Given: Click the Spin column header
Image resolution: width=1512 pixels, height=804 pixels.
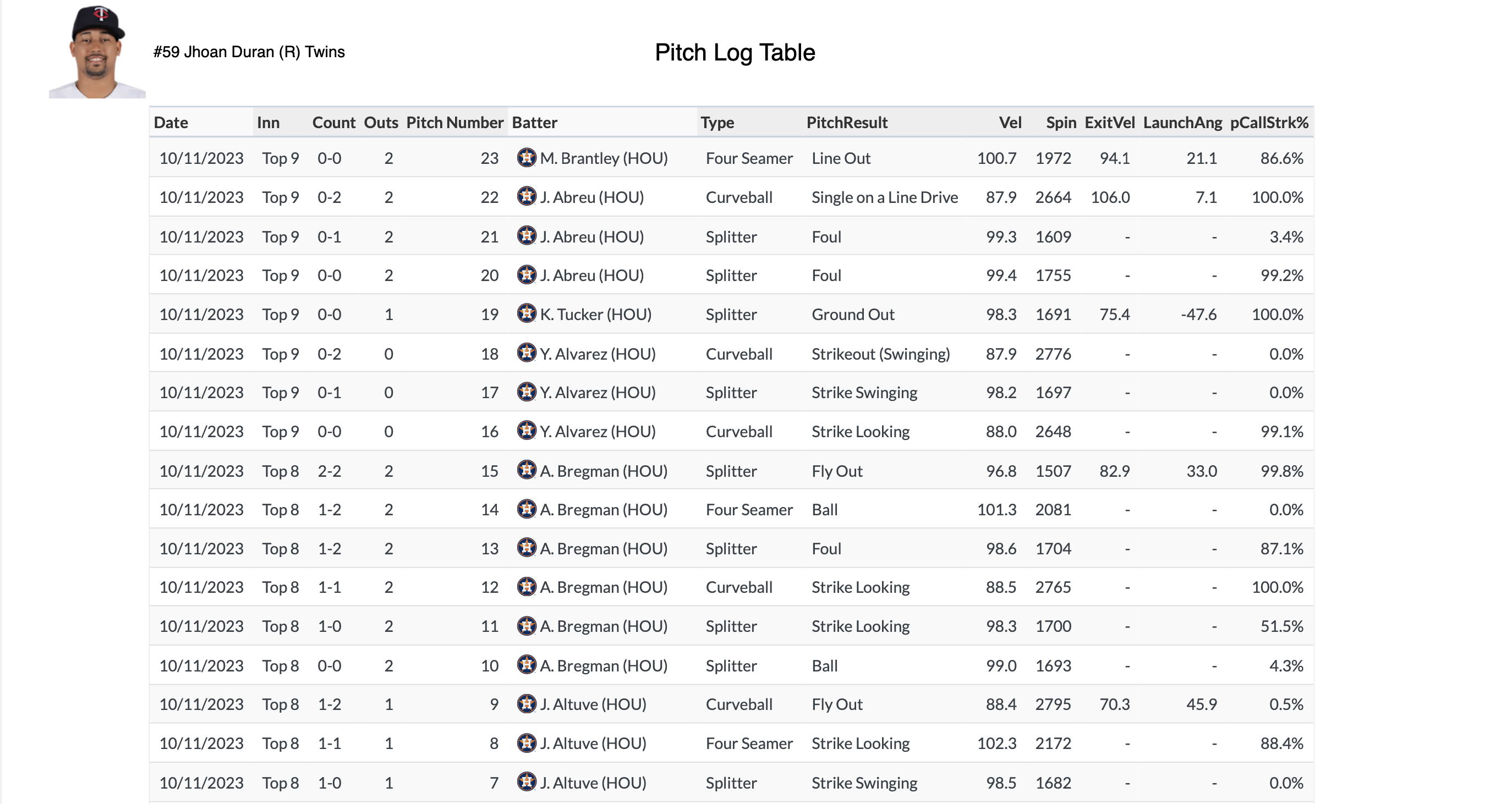Looking at the screenshot, I should click(x=1061, y=123).
